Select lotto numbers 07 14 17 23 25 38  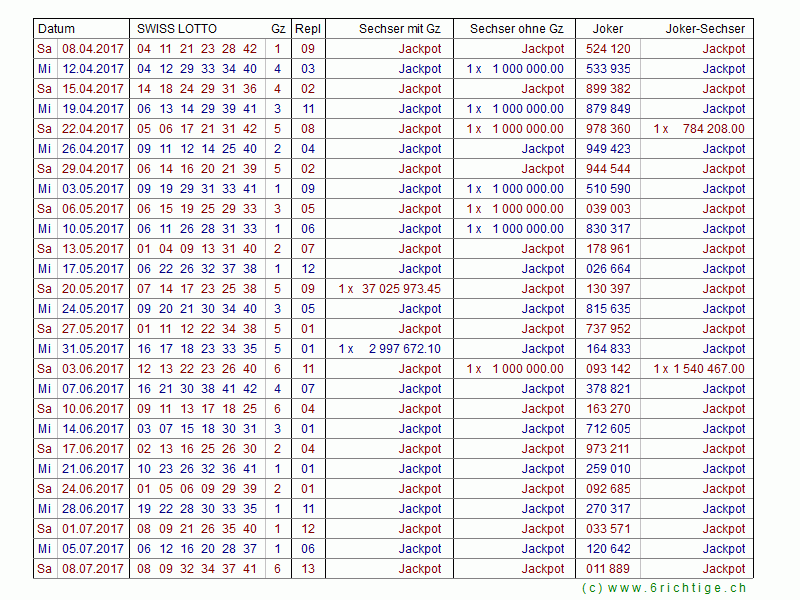pos(197,289)
